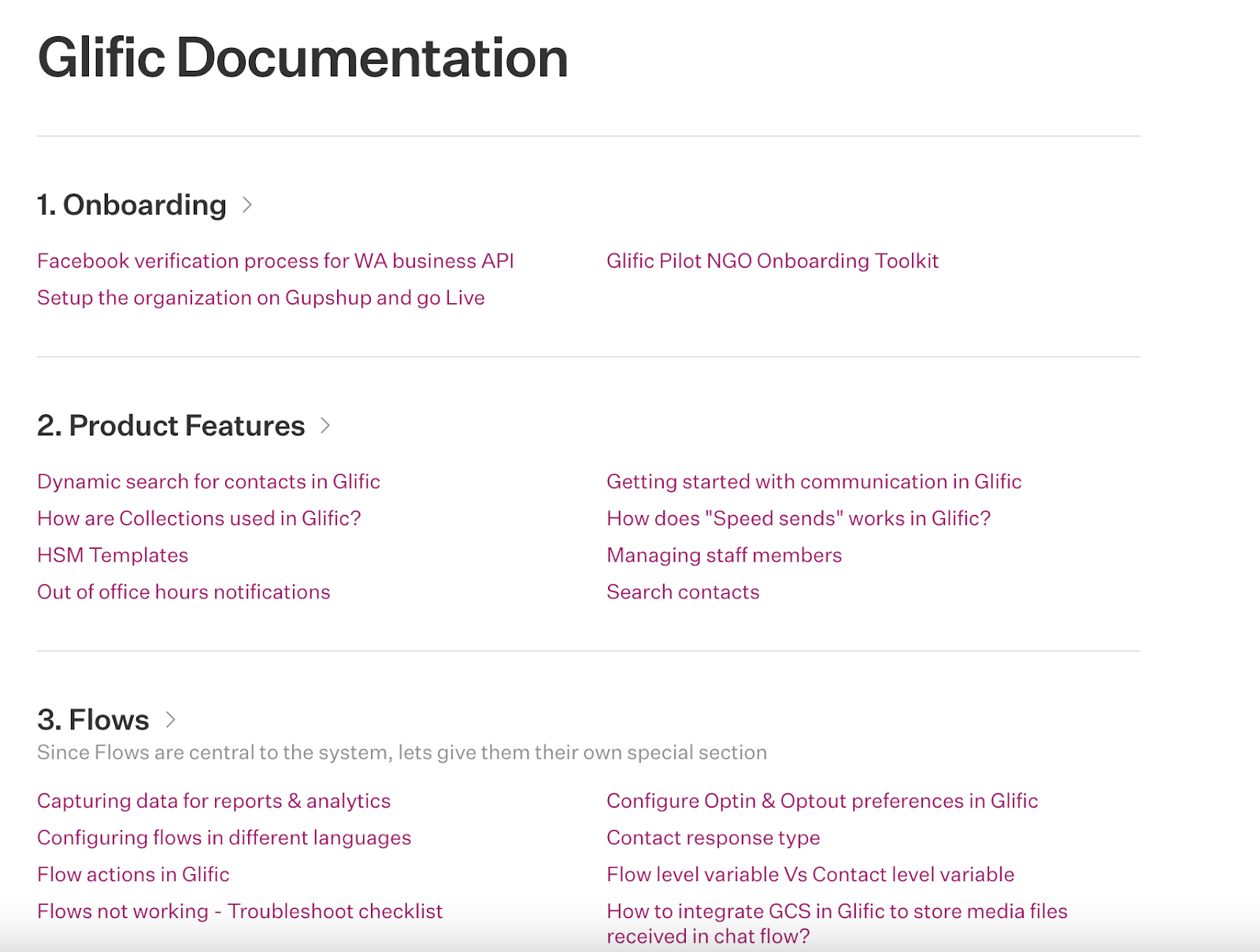Open How are Collections used in Glific
This screenshot has height=952, width=1260.
(x=199, y=518)
